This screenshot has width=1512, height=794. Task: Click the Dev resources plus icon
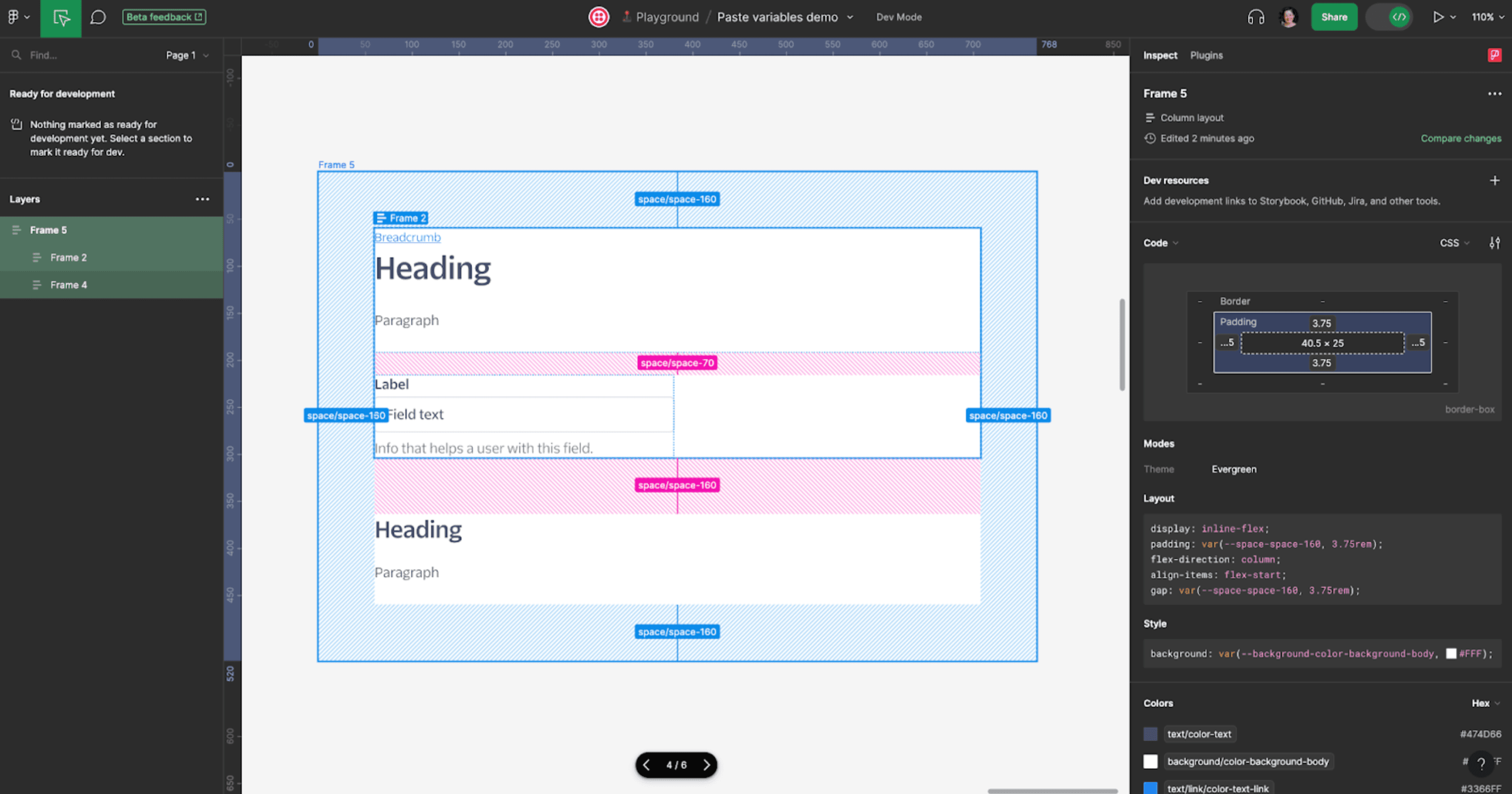tap(1495, 180)
